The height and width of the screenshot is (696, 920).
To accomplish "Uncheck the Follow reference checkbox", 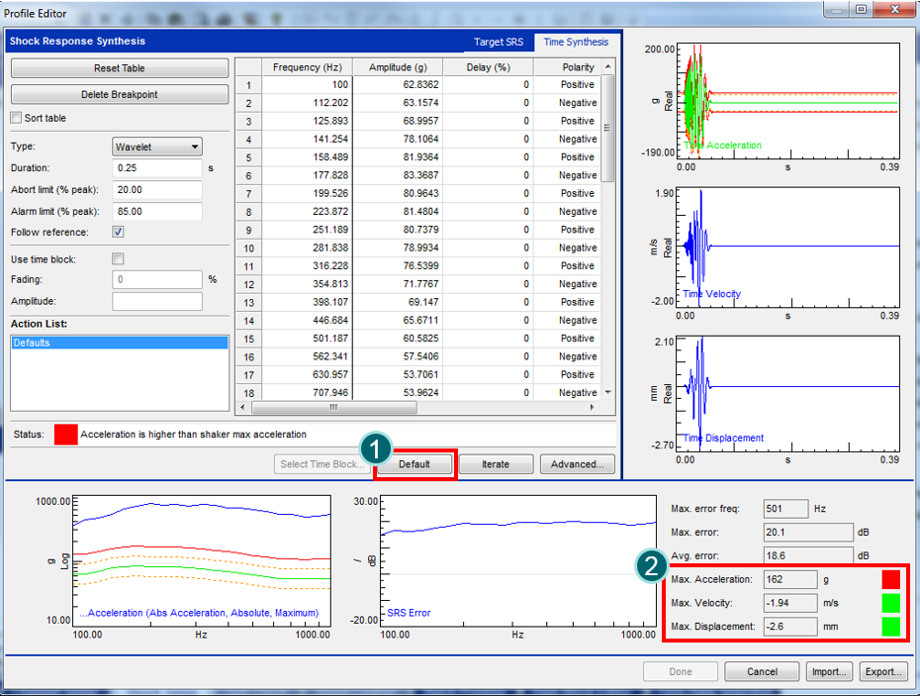I will pyautogui.click(x=119, y=232).
